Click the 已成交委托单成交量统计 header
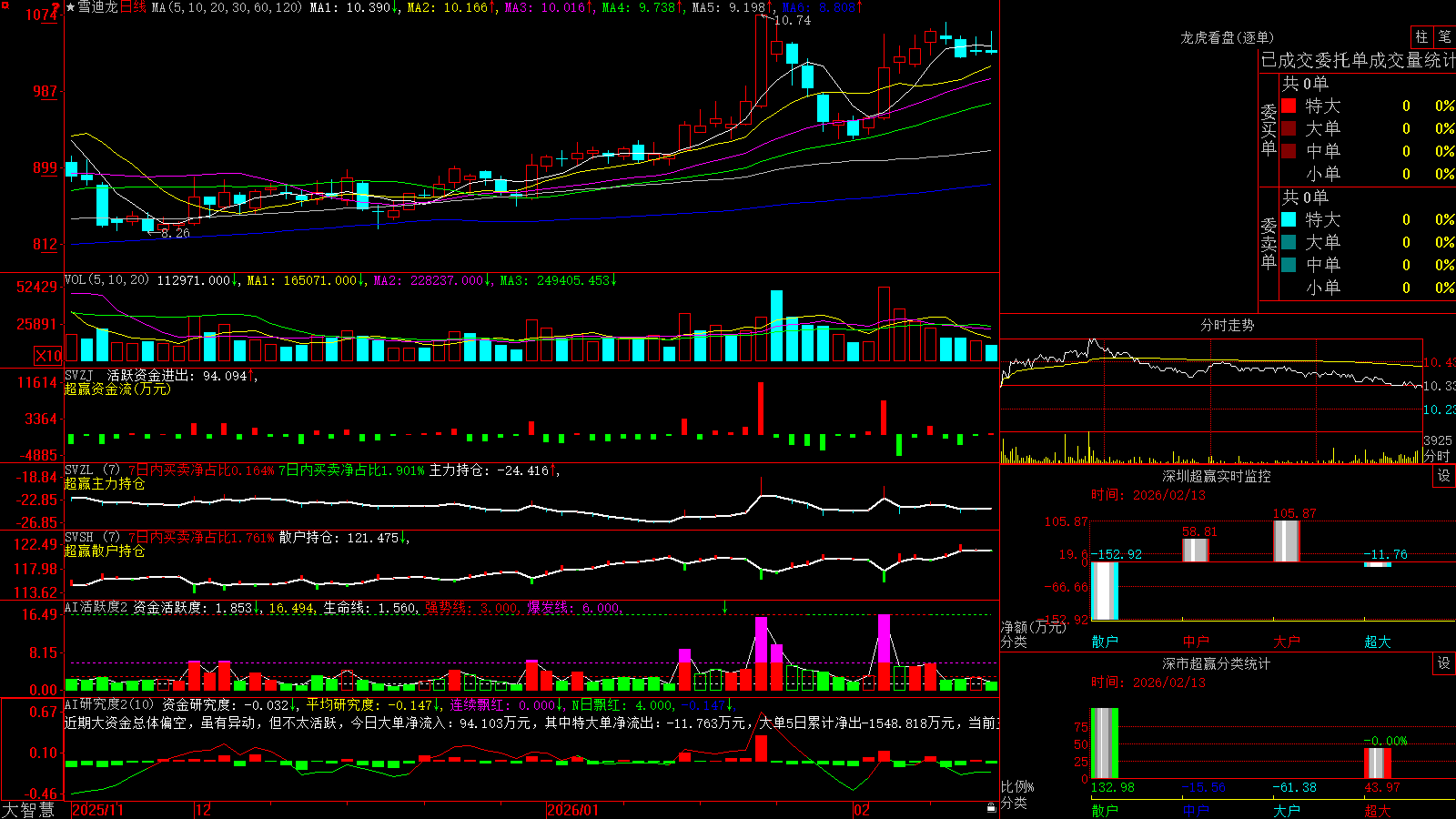The image size is (1456, 819). 1358,60
